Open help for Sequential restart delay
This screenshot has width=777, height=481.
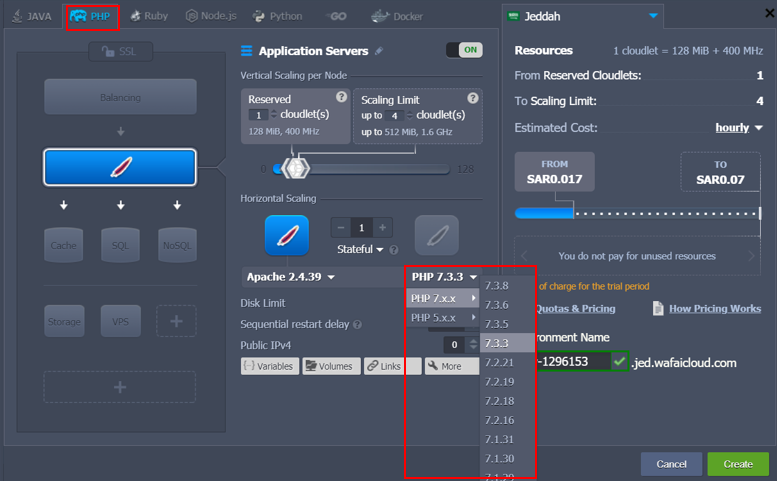[x=357, y=325]
